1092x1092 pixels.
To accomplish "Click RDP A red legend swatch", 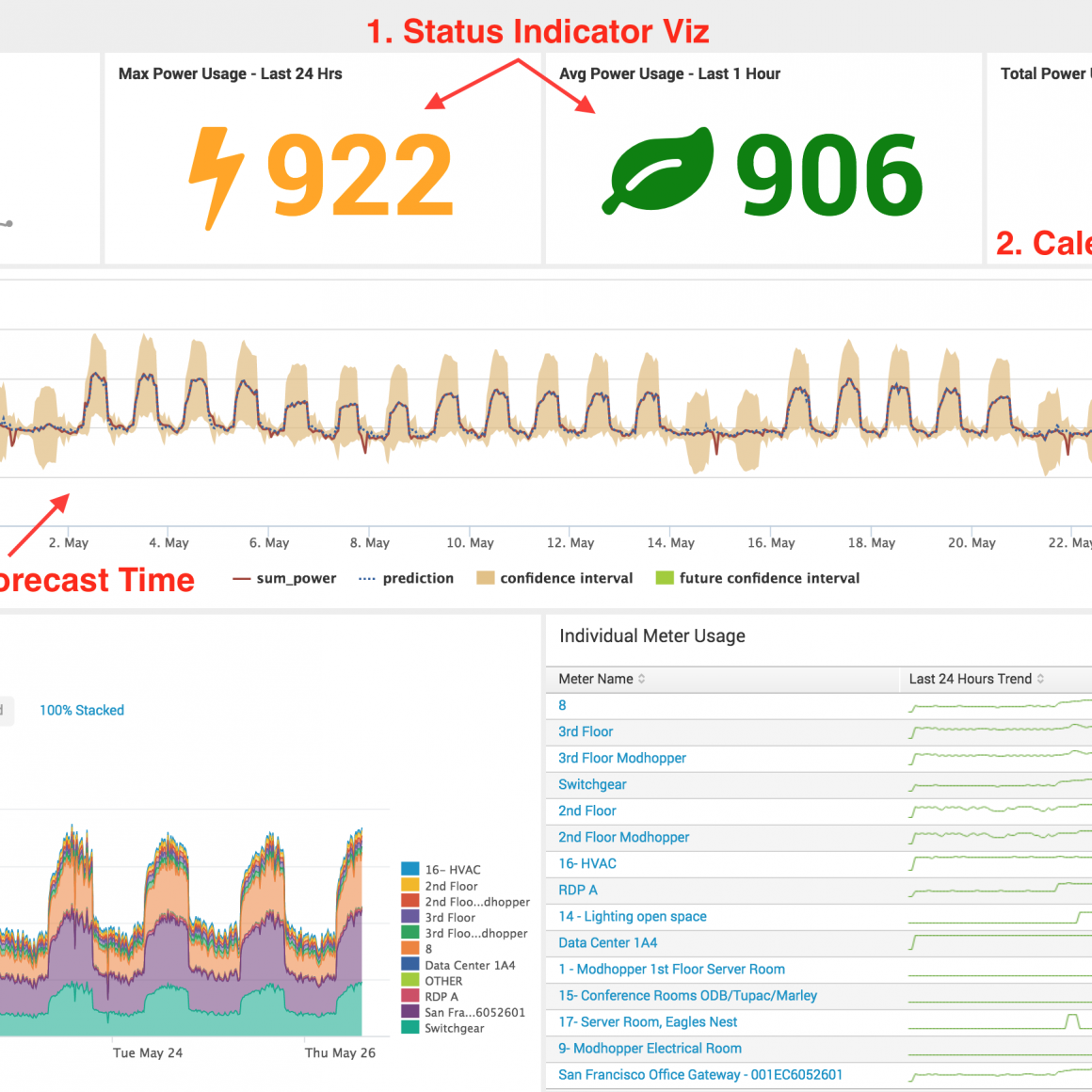I will click(409, 996).
